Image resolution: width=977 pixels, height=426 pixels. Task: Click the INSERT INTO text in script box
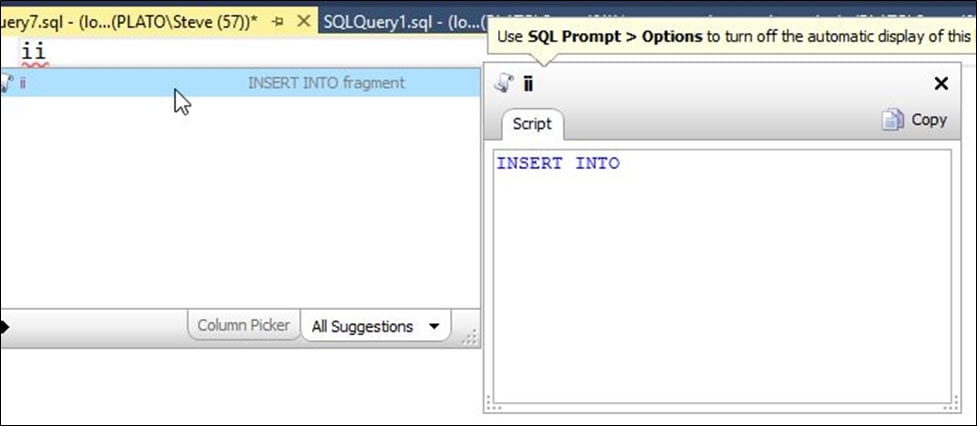pyautogui.click(x=558, y=163)
